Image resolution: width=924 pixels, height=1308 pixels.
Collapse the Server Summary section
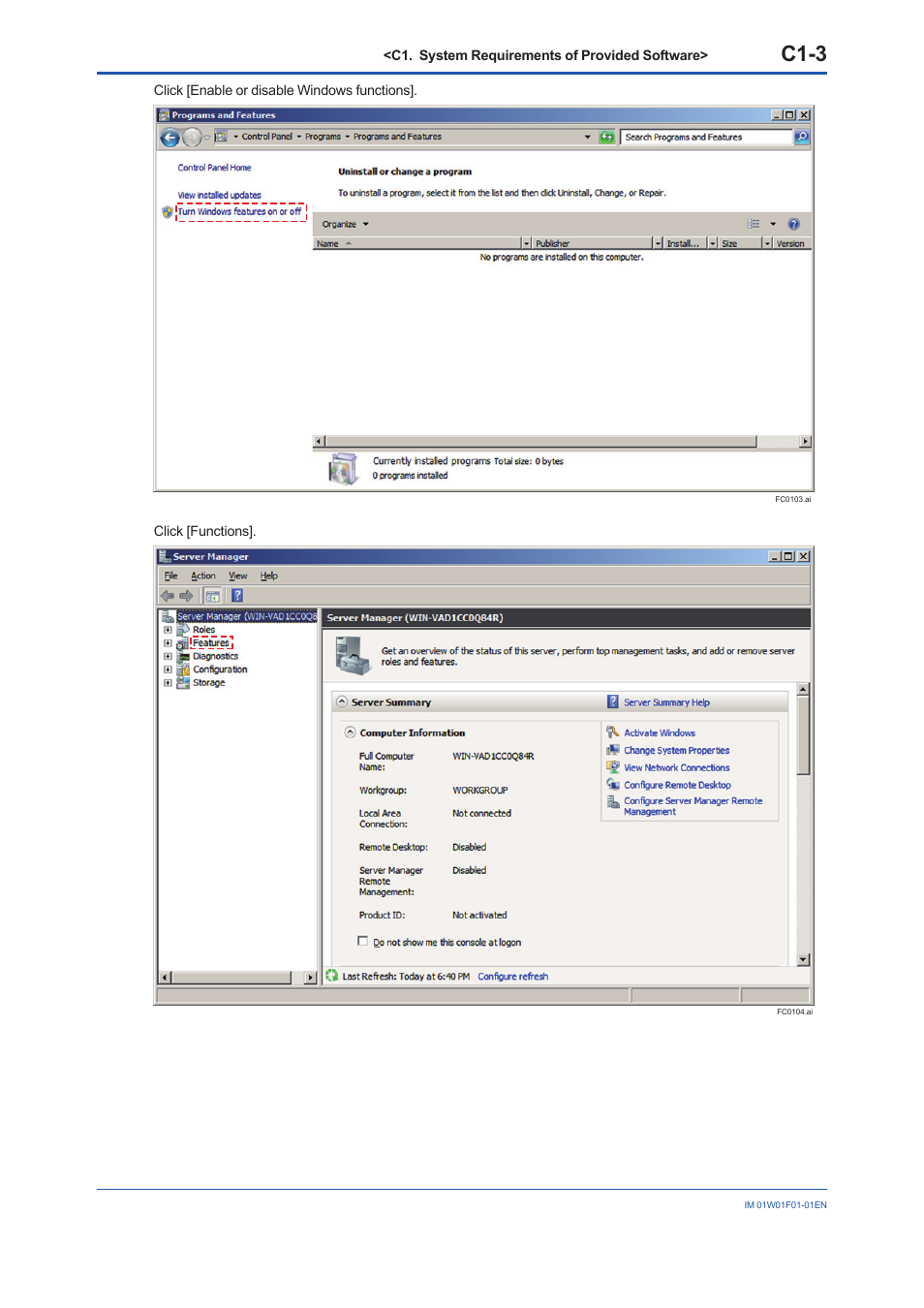[x=342, y=701]
